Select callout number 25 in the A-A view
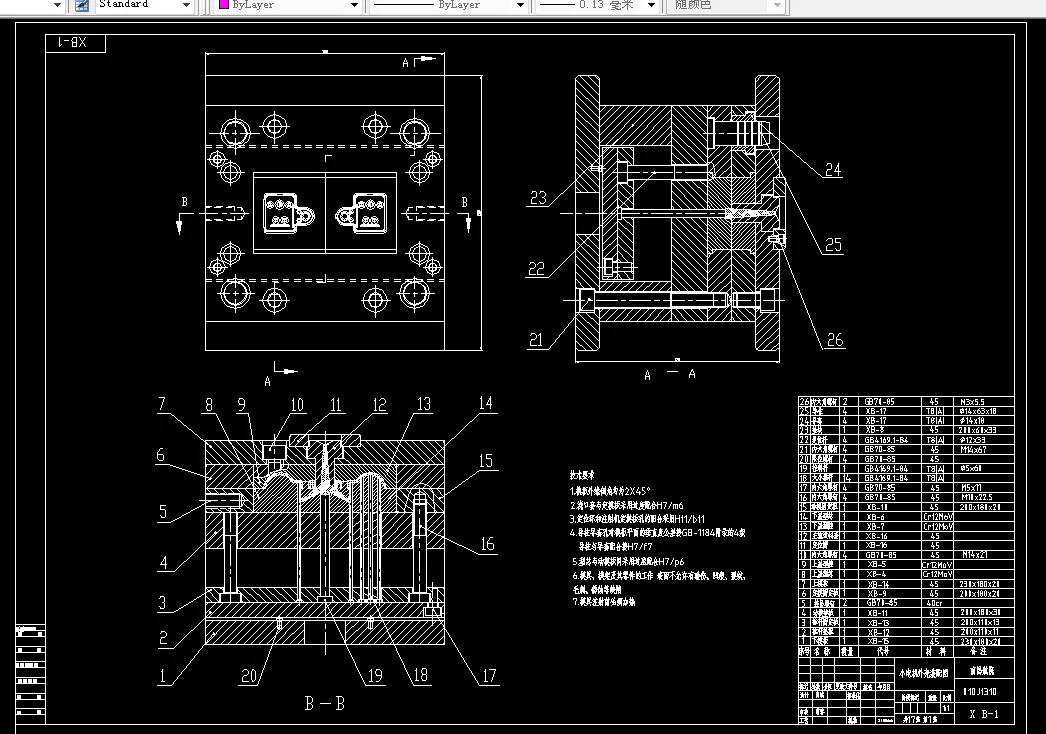1046x734 pixels. point(833,245)
